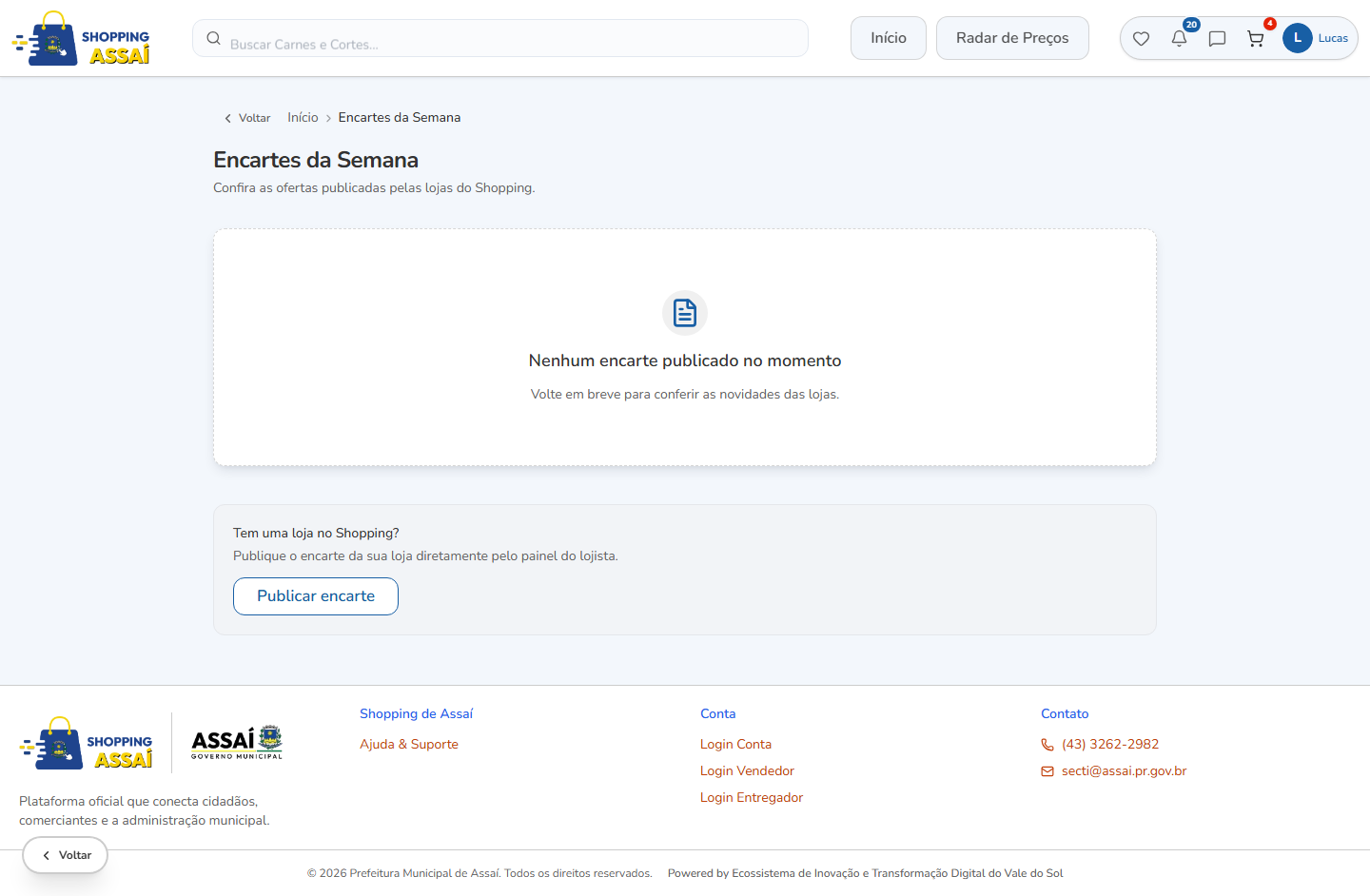The width and height of the screenshot is (1370, 896).
Task: Open Ajuda & Suporte footer link
Action: tap(409, 744)
